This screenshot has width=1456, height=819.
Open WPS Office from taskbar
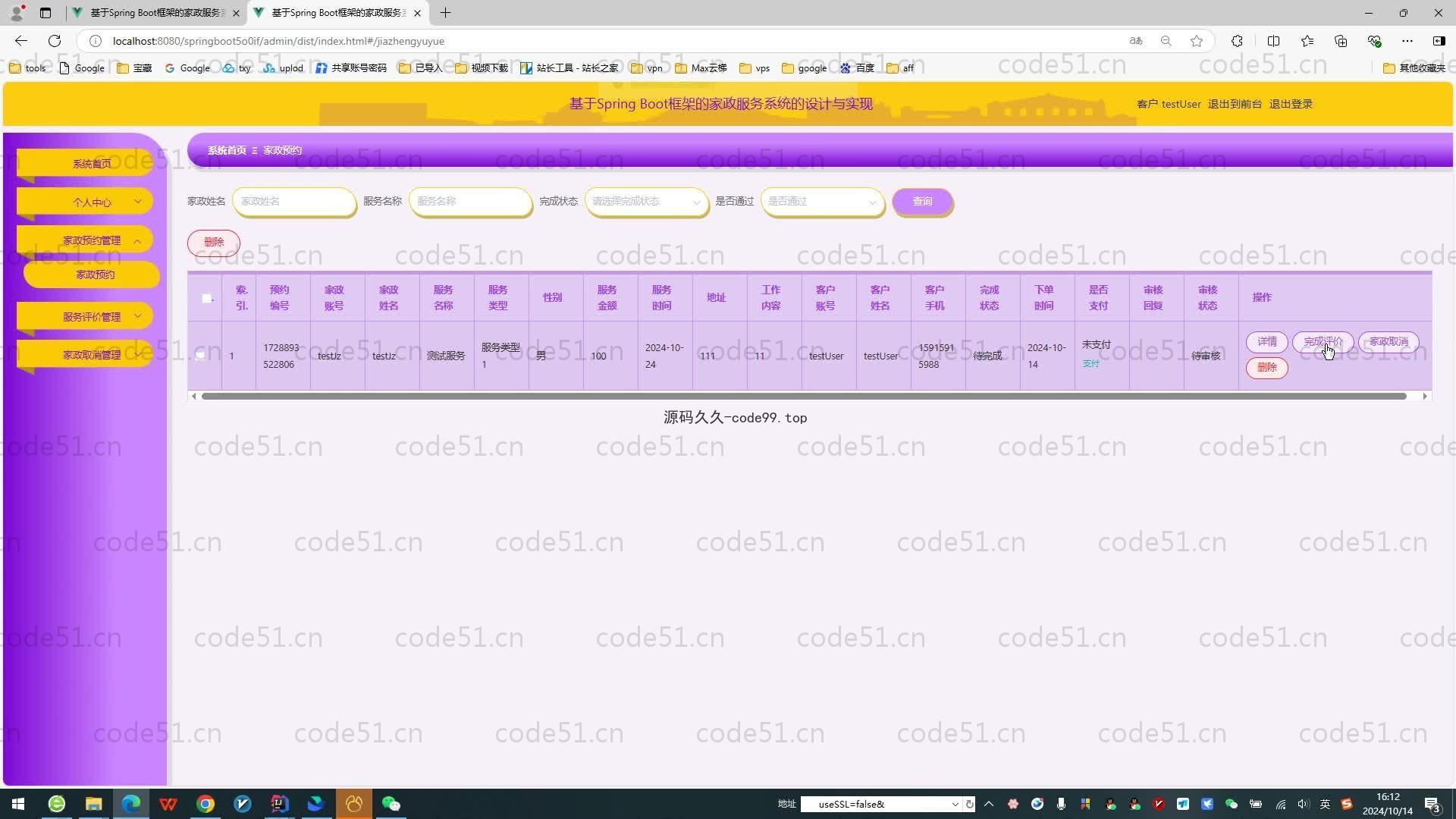point(168,804)
